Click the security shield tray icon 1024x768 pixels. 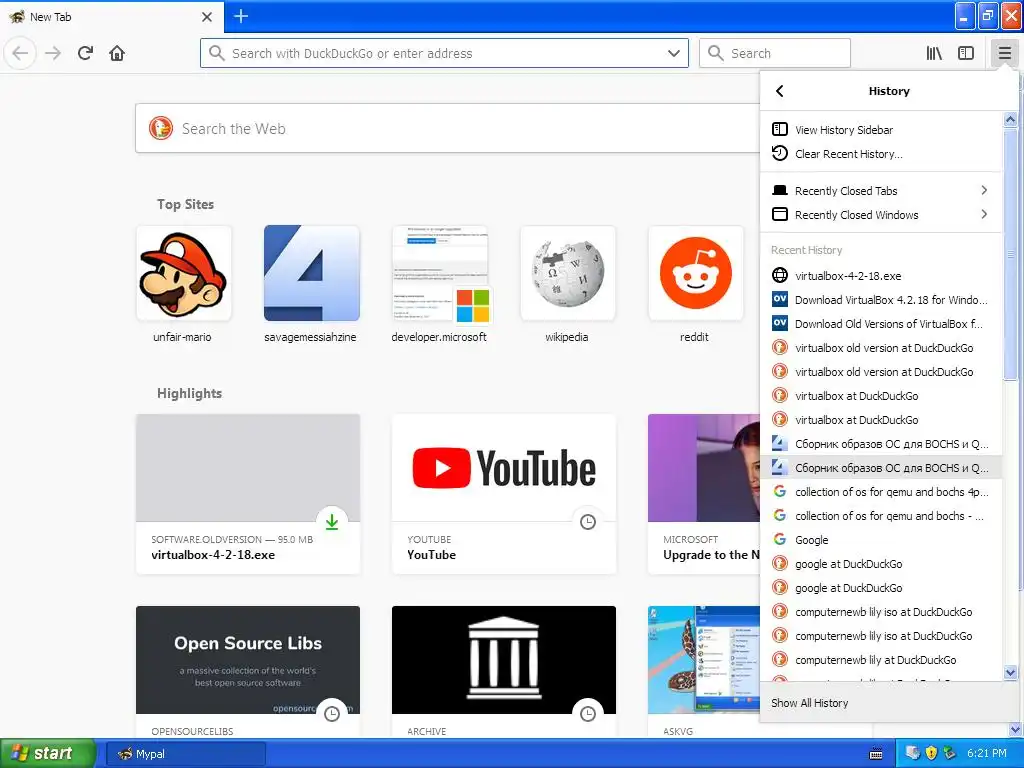point(931,754)
